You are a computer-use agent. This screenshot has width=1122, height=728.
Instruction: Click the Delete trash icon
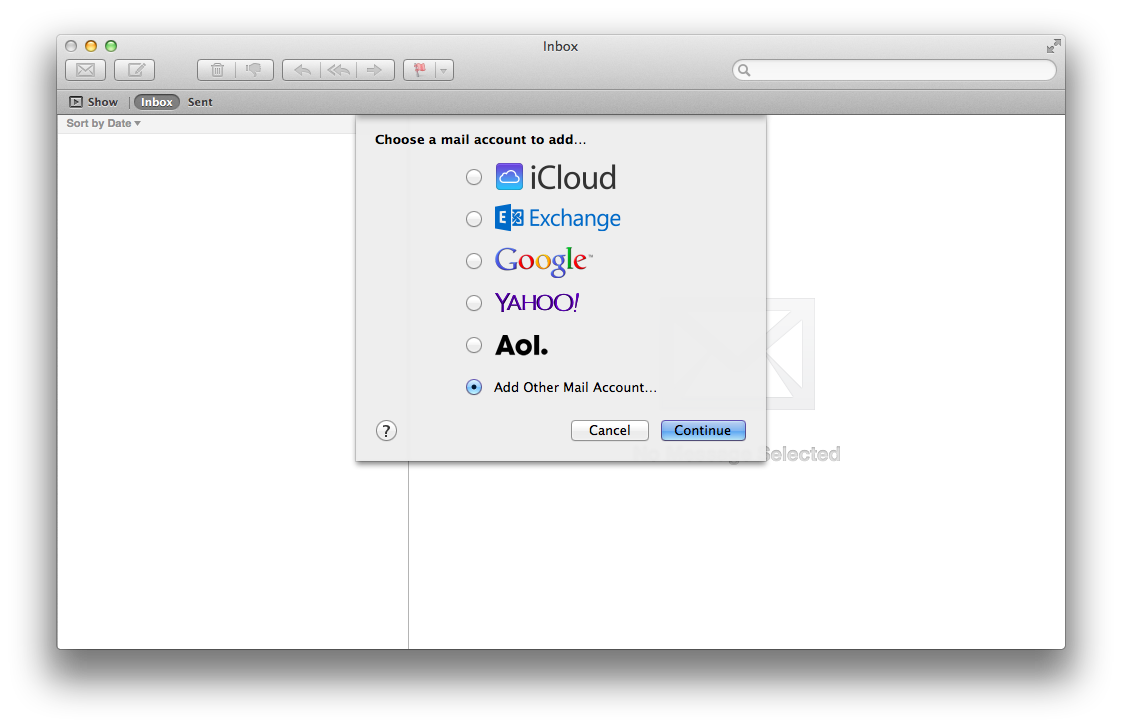pyautogui.click(x=217, y=70)
